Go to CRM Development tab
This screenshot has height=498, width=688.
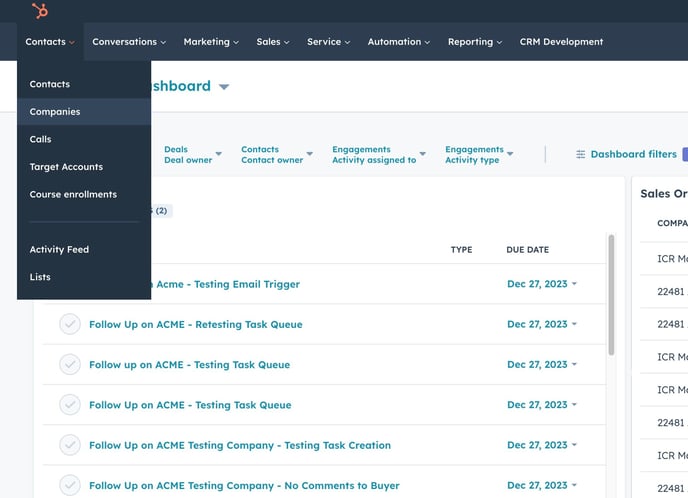561,42
